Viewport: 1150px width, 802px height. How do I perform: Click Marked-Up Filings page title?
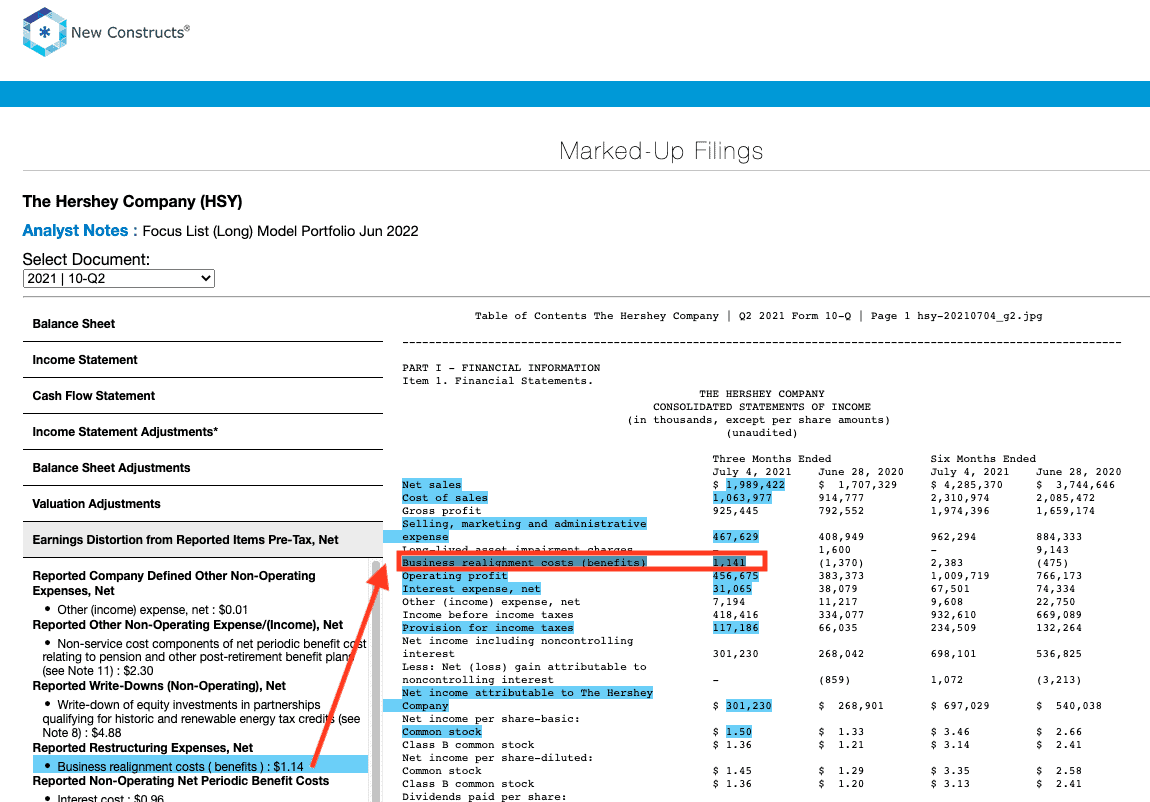661,151
